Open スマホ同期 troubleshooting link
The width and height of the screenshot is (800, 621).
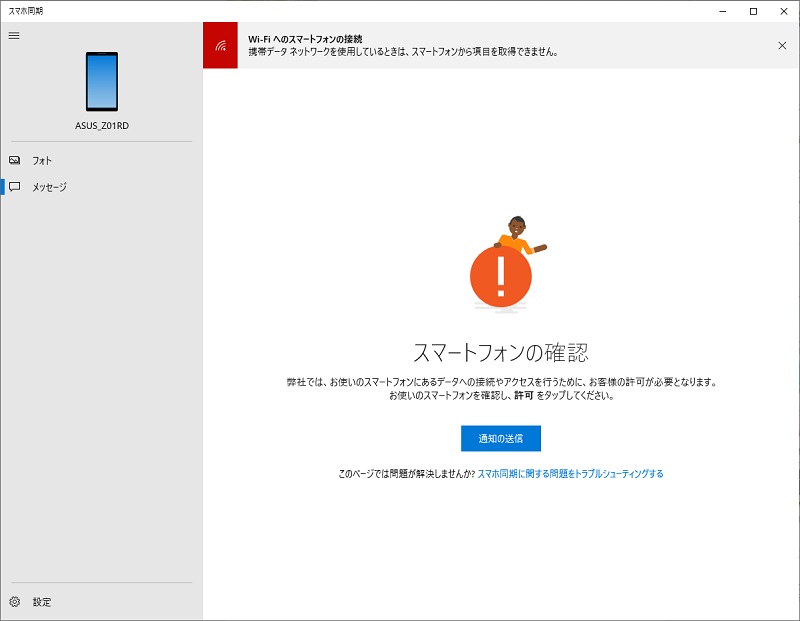tap(570, 474)
